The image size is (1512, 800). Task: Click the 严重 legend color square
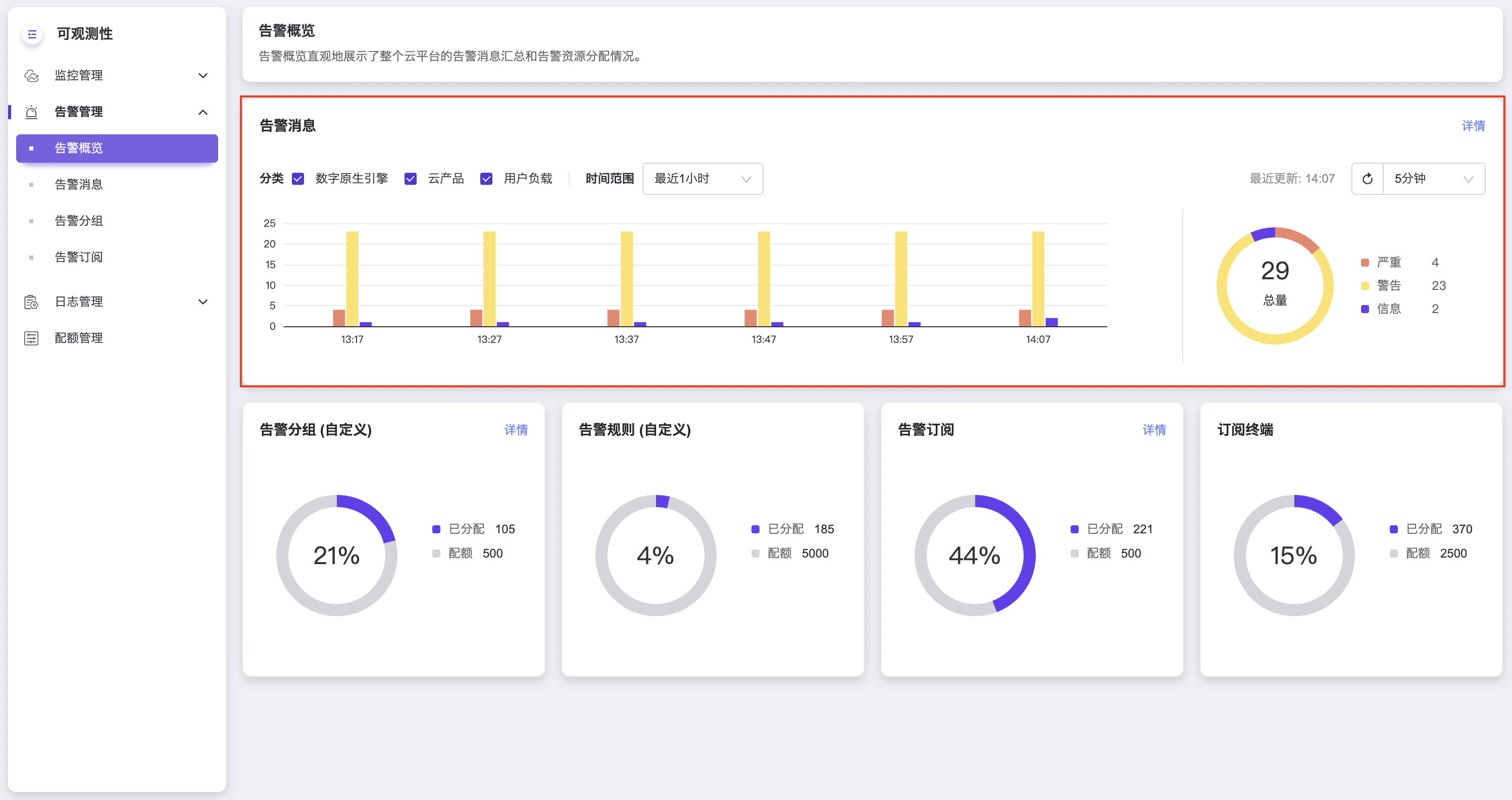pos(1365,262)
